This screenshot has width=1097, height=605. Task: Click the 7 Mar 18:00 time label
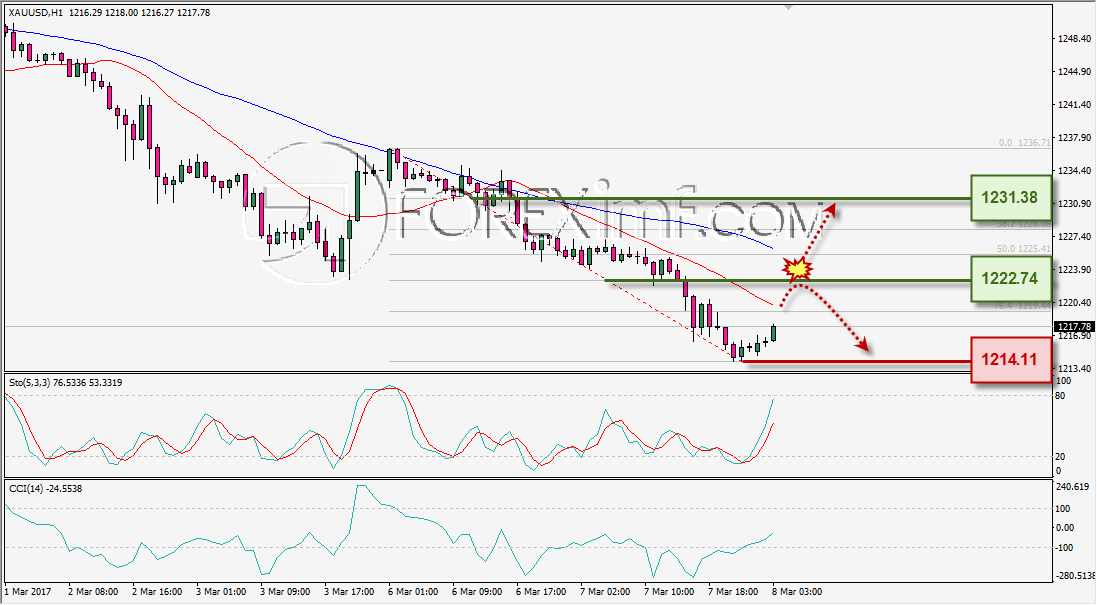(733, 592)
